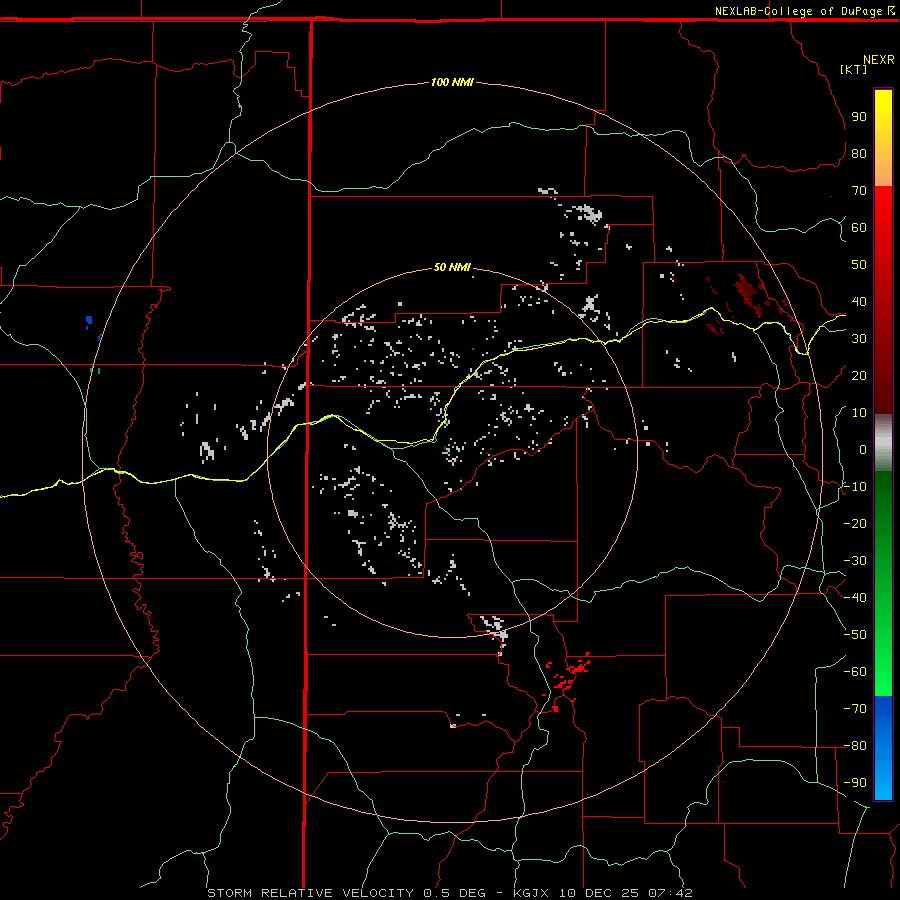
Task: Click the -90 value on the velocity scale
Action: (855, 782)
